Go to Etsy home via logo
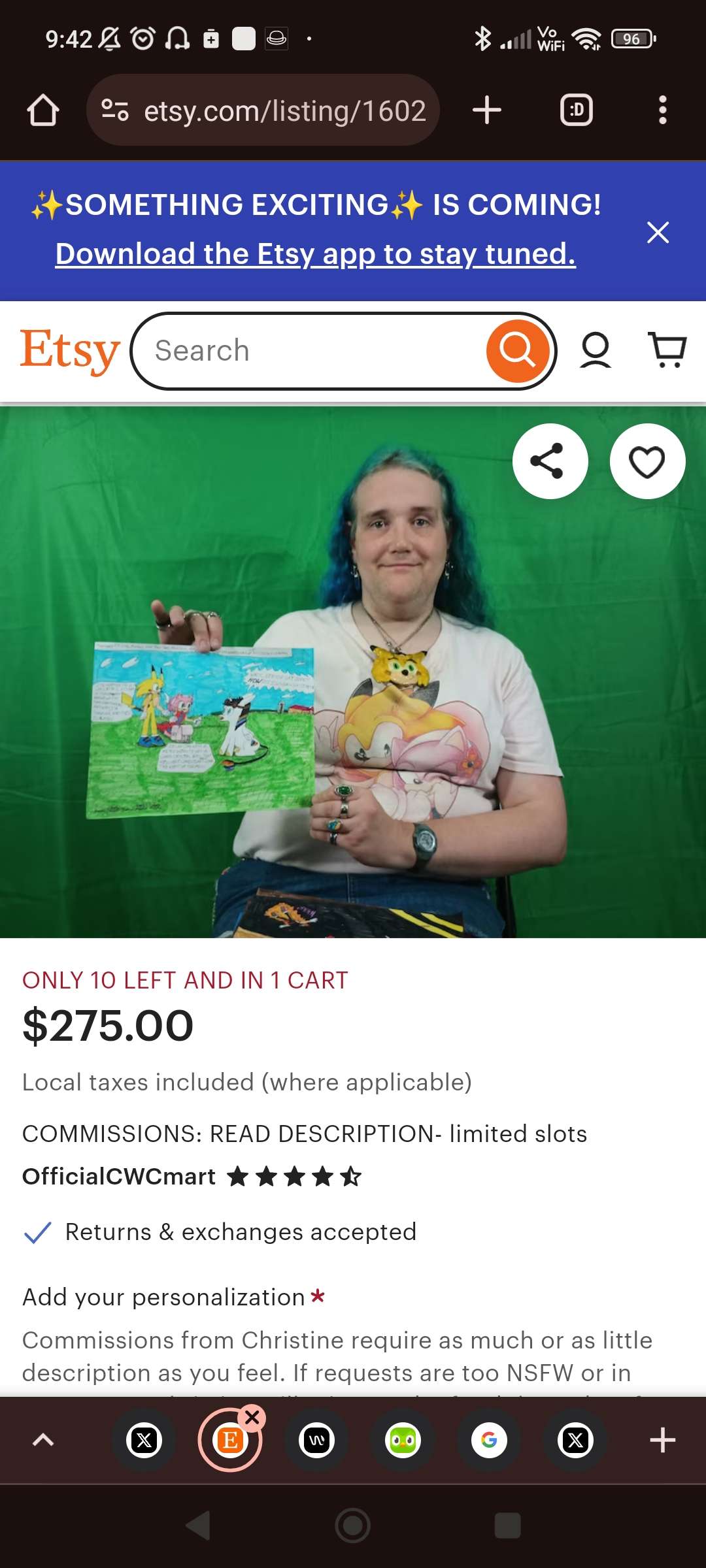This screenshot has width=706, height=1568. point(70,351)
